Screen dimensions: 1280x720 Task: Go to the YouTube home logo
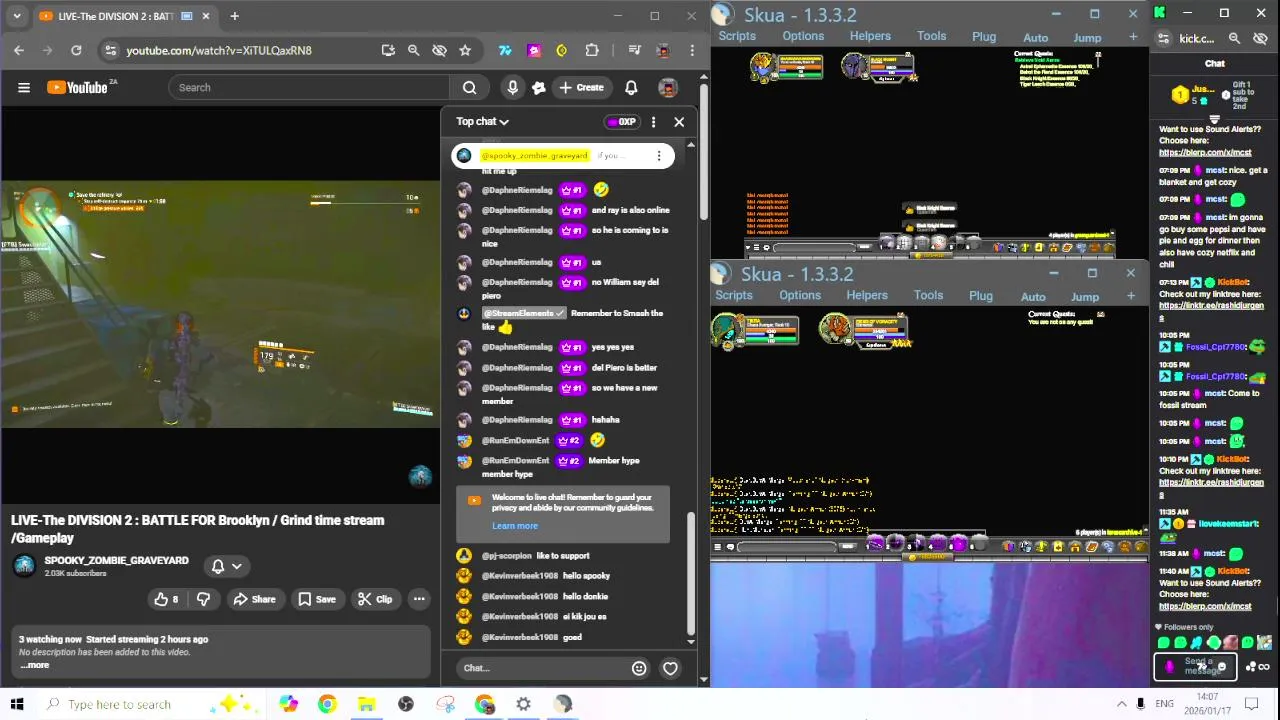(80, 87)
